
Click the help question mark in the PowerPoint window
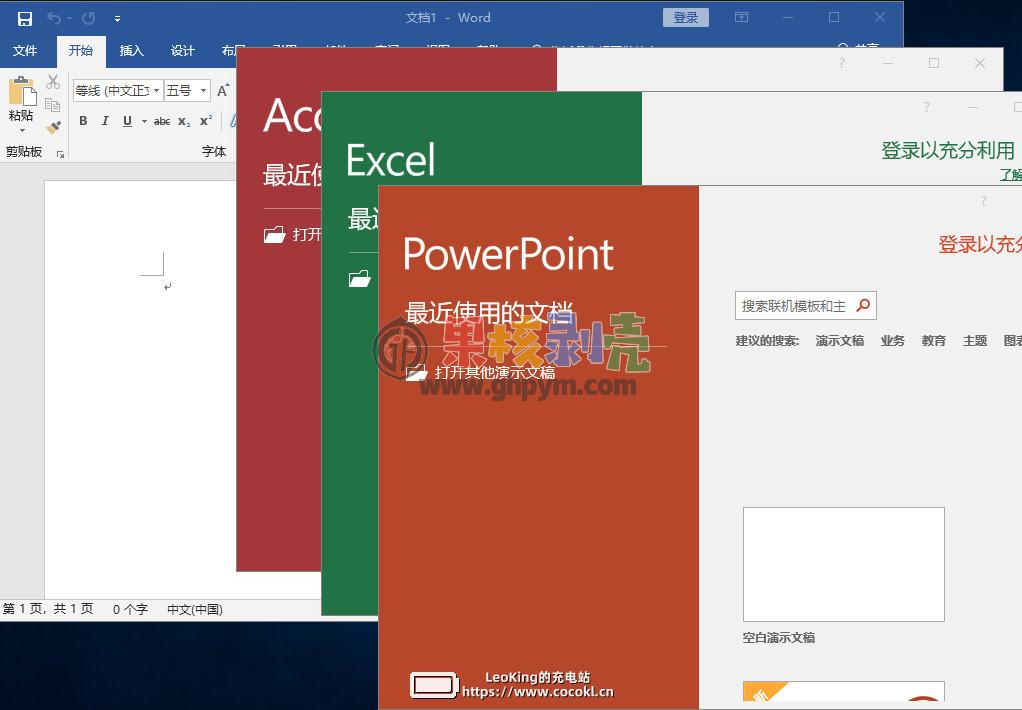click(984, 201)
